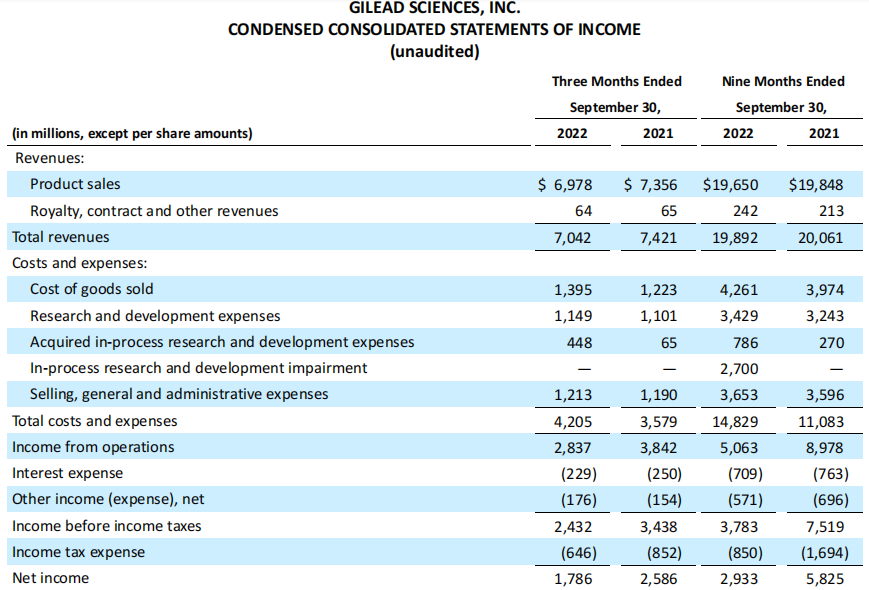Select Product sales value '$19,650'
This screenshot has height=590, width=869.
pos(730,184)
